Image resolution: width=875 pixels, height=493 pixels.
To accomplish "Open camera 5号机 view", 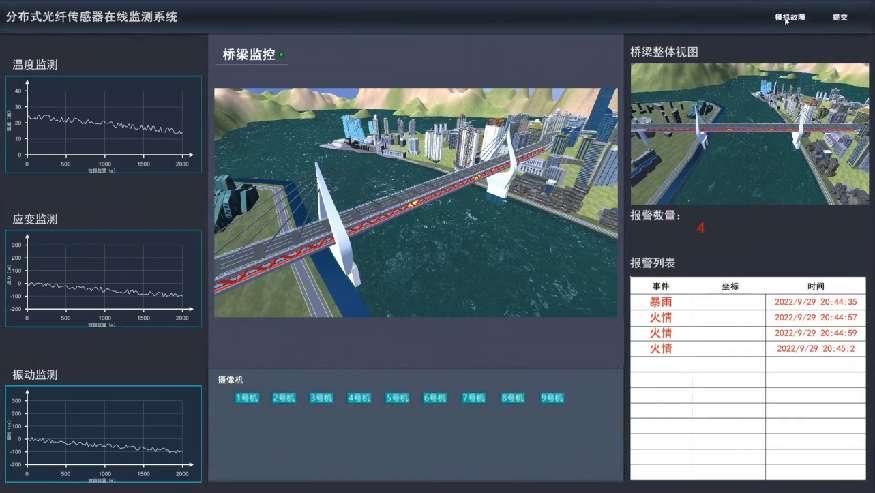I will coord(398,398).
